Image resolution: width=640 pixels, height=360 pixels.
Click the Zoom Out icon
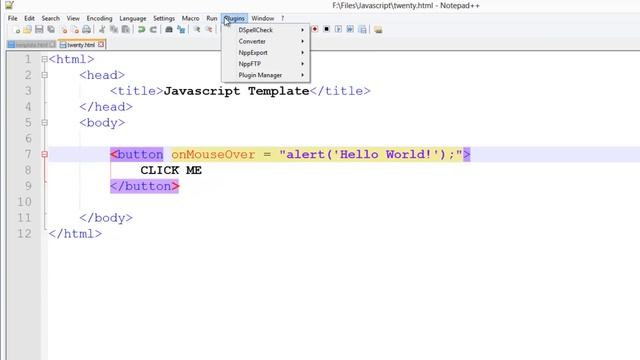pyautogui.click(x=209, y=29)
